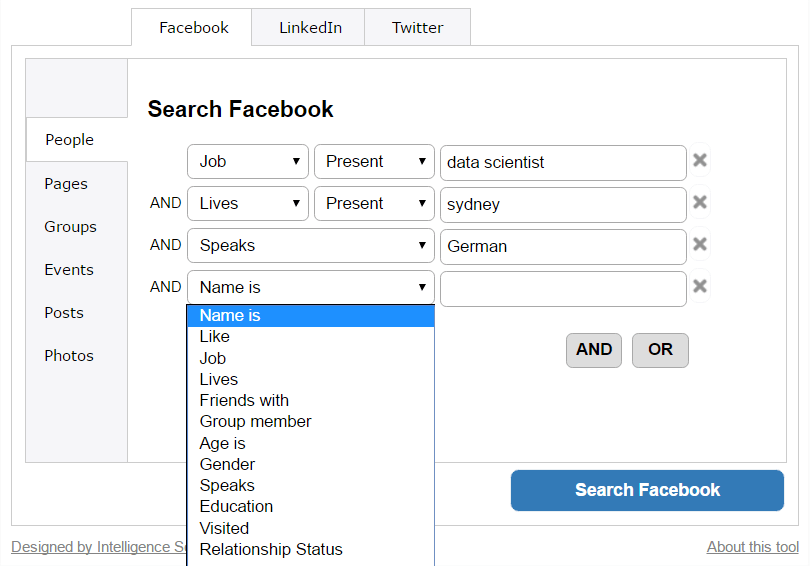Click the 'data scientist' text field
The height and width of the screenshot is (566, 810).
pos(563,163)
